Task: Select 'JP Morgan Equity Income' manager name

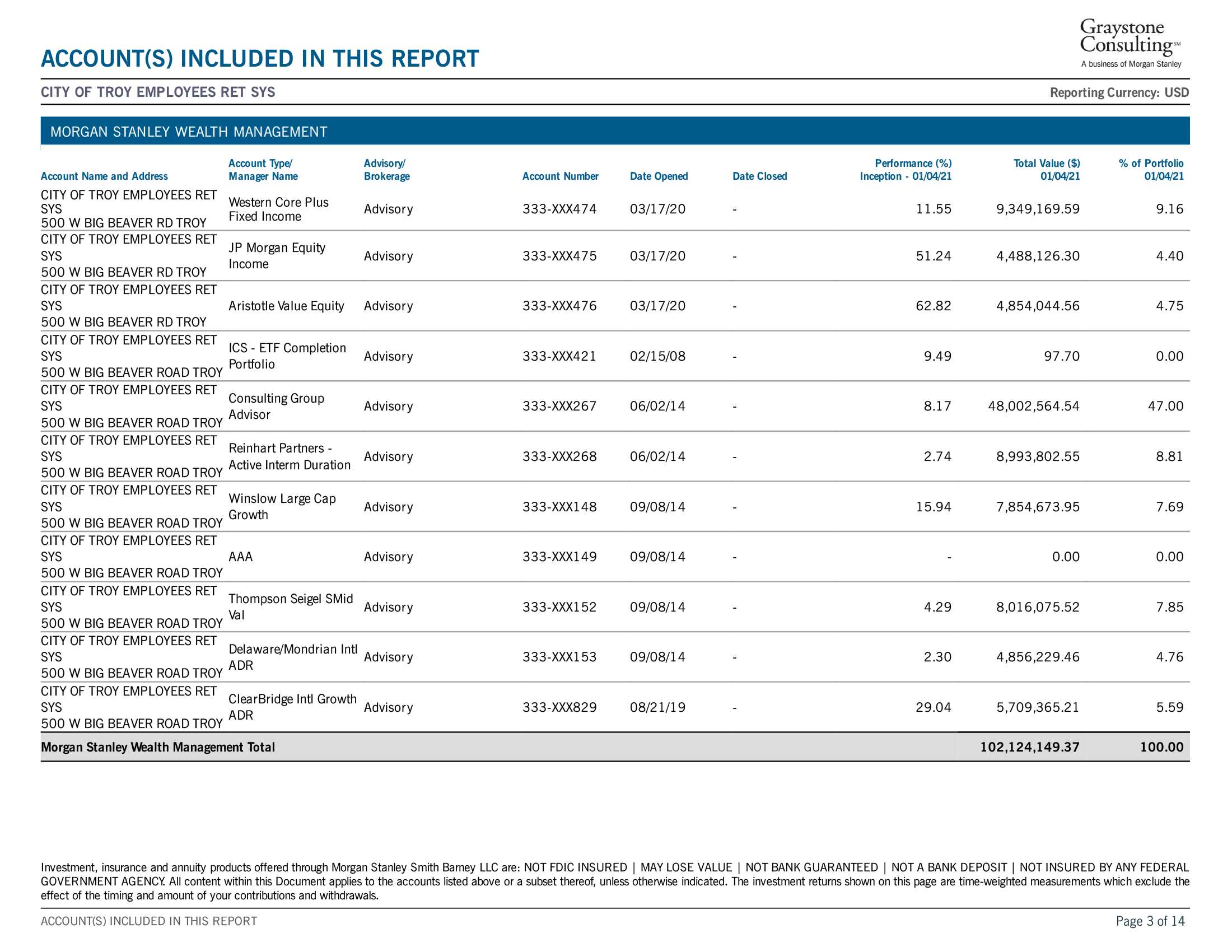Action: [277, 256]
